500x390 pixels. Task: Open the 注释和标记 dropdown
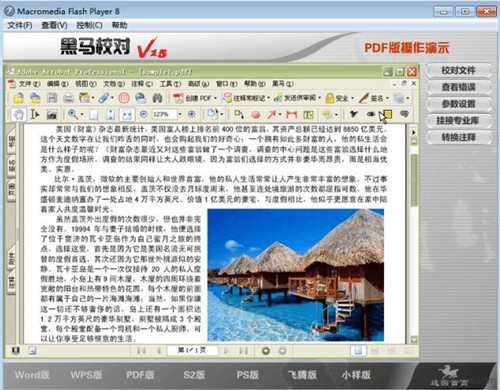coord(246,98)
